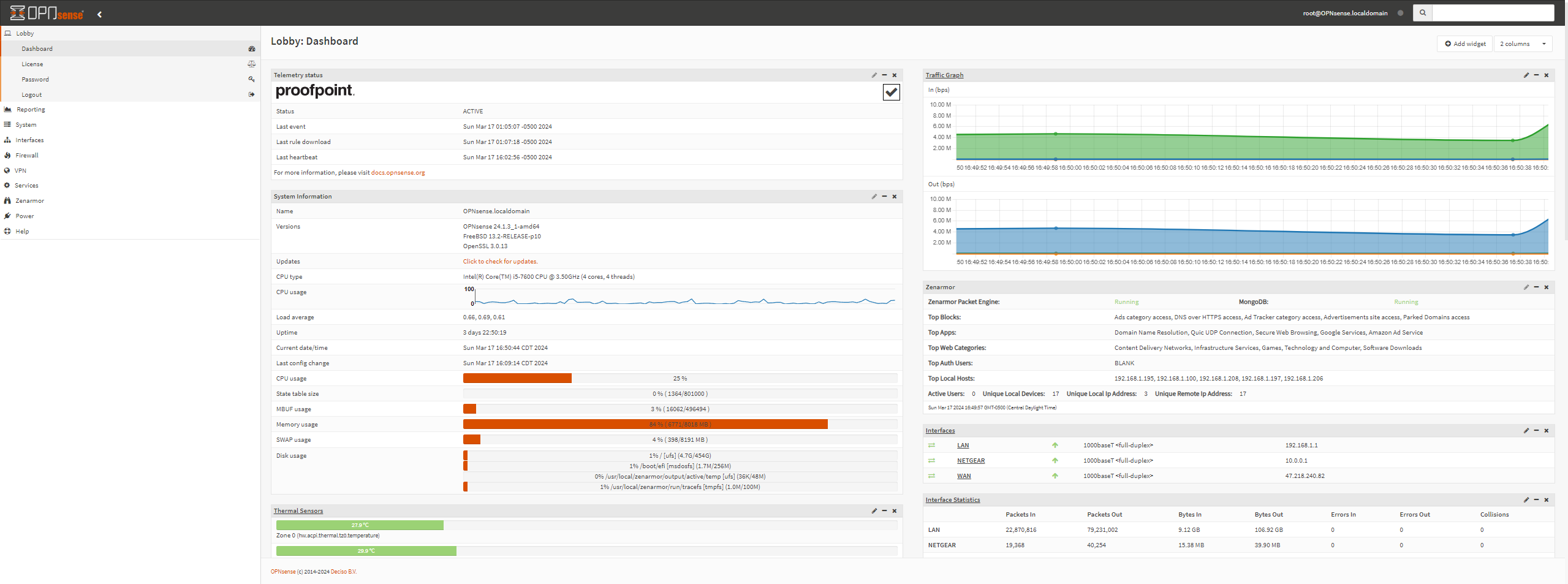Click the Logout arrow icon in the sidebar
Image resolution: width=1568 pixels, height=584 pixels.
(251, 95)
